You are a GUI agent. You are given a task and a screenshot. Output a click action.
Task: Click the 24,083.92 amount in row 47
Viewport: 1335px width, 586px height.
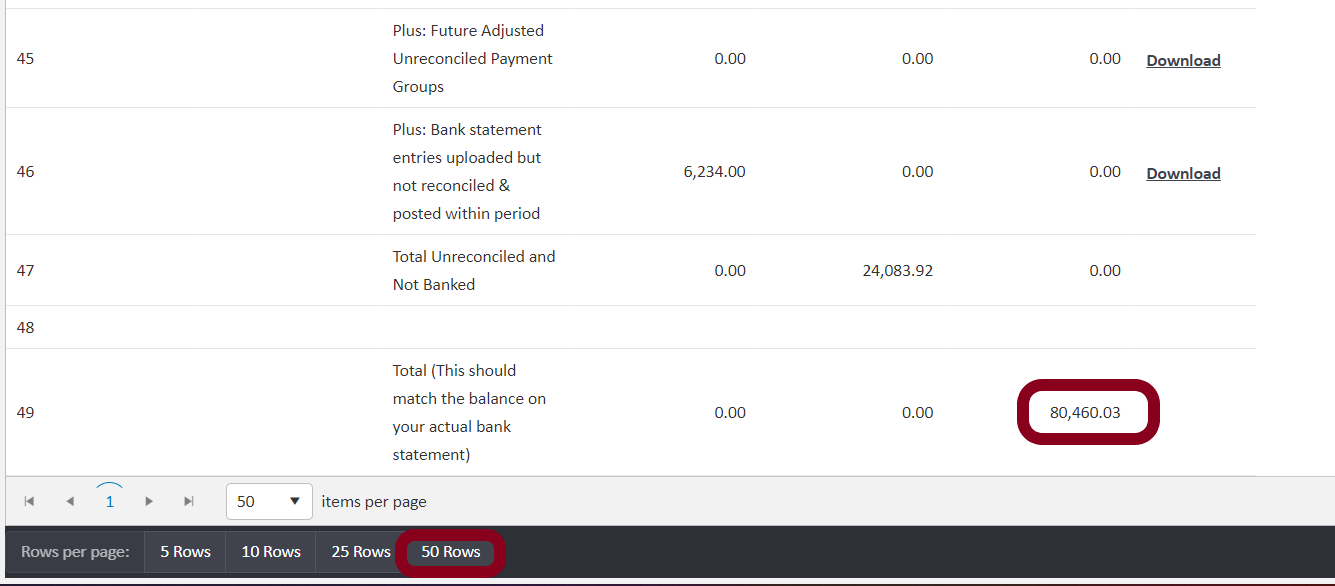coord(897,270)
